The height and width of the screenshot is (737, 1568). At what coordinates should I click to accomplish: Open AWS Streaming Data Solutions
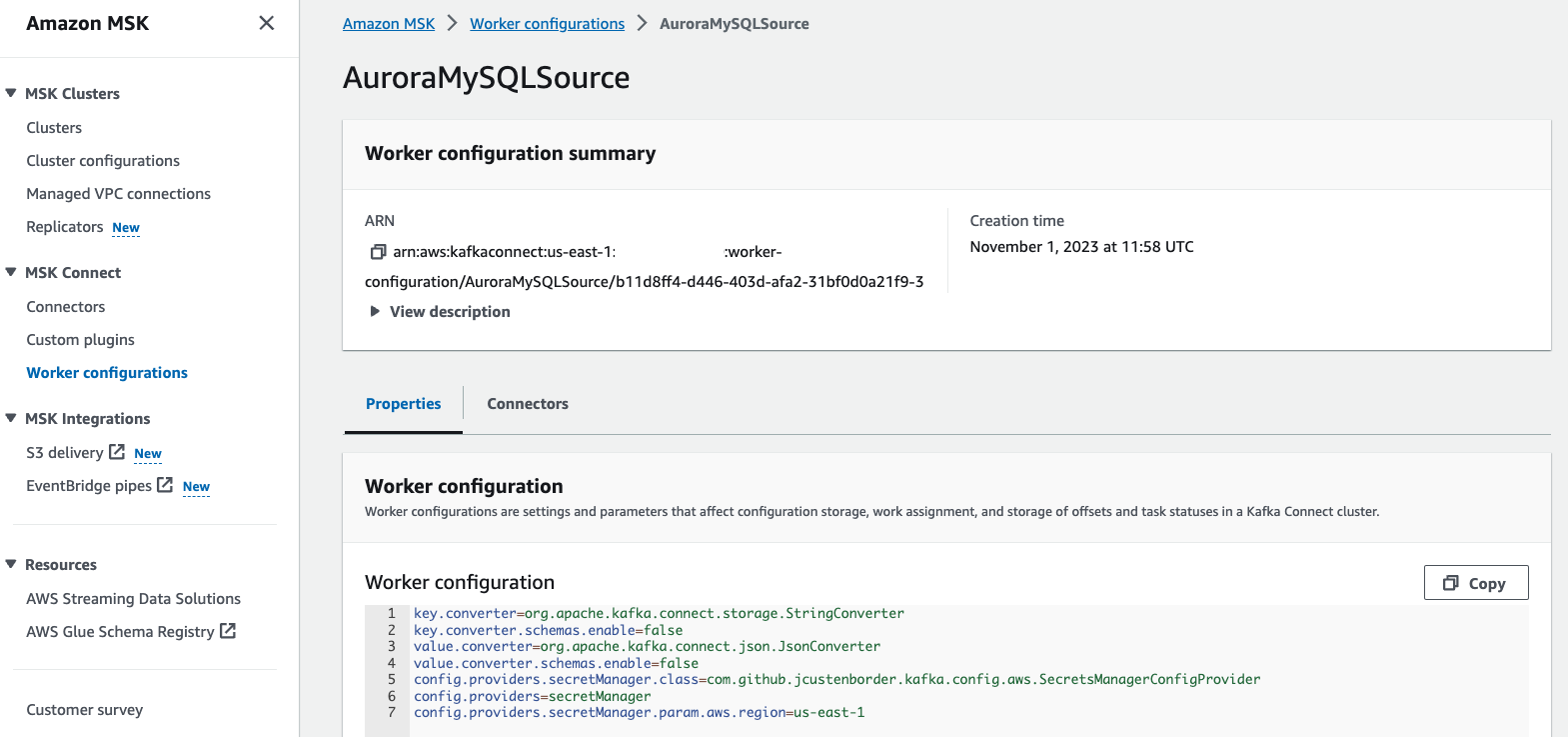(134, 599)
